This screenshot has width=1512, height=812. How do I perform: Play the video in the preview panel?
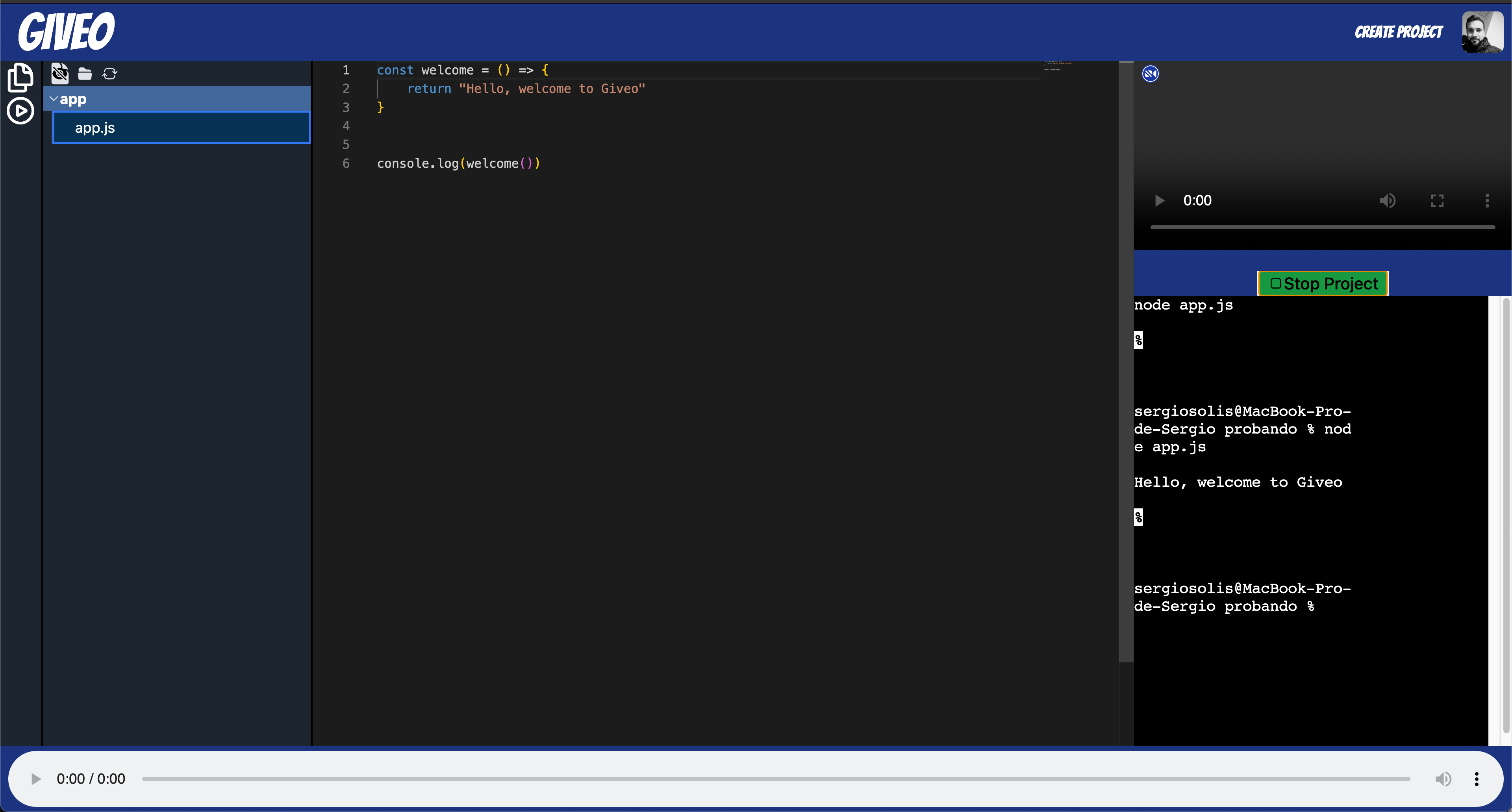pyautogui.click(x=1159, y=201)
